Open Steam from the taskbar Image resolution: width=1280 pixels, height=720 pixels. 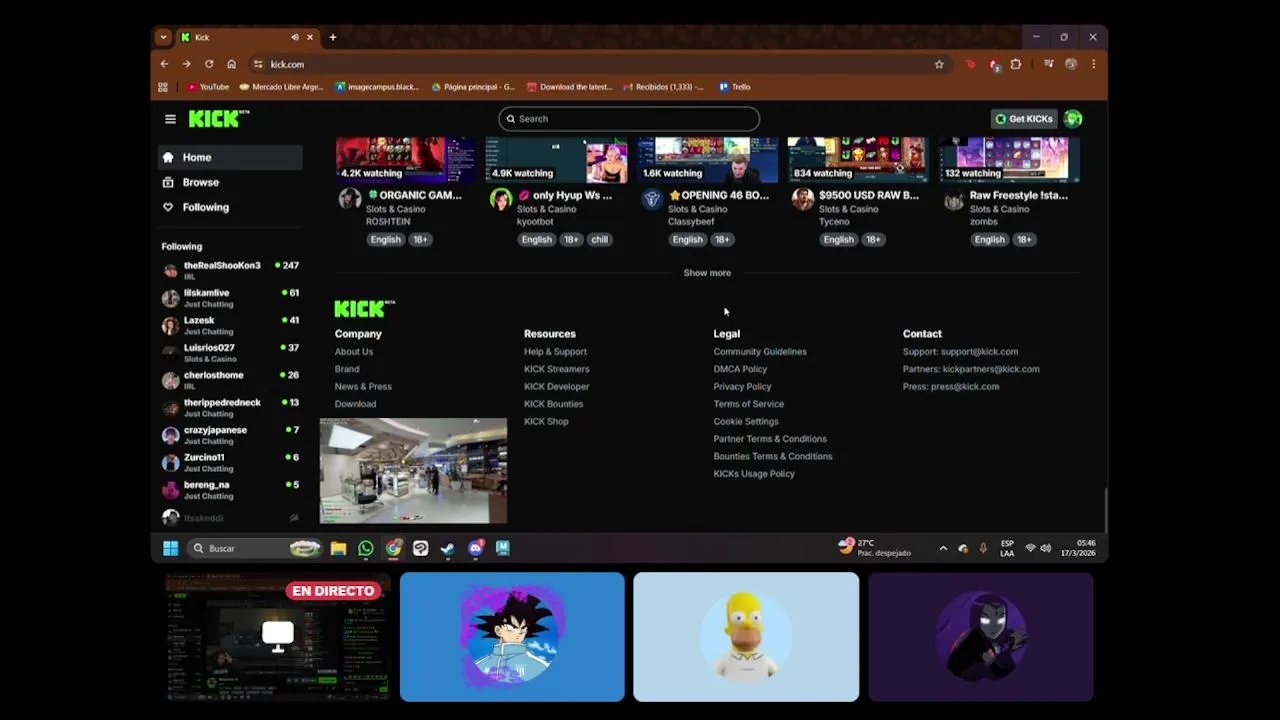point(447,548)
